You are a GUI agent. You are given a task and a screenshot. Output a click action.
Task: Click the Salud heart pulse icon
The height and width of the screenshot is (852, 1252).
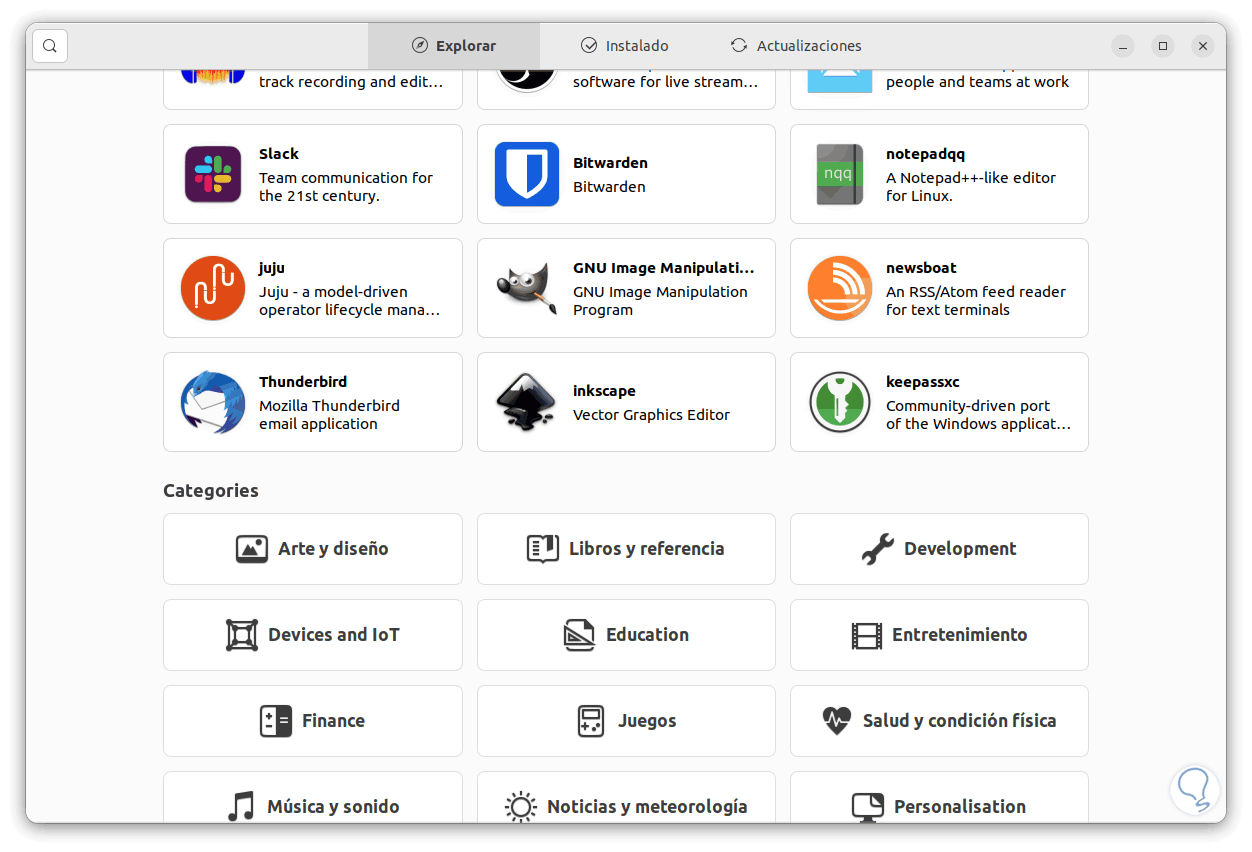click(837, 721)
